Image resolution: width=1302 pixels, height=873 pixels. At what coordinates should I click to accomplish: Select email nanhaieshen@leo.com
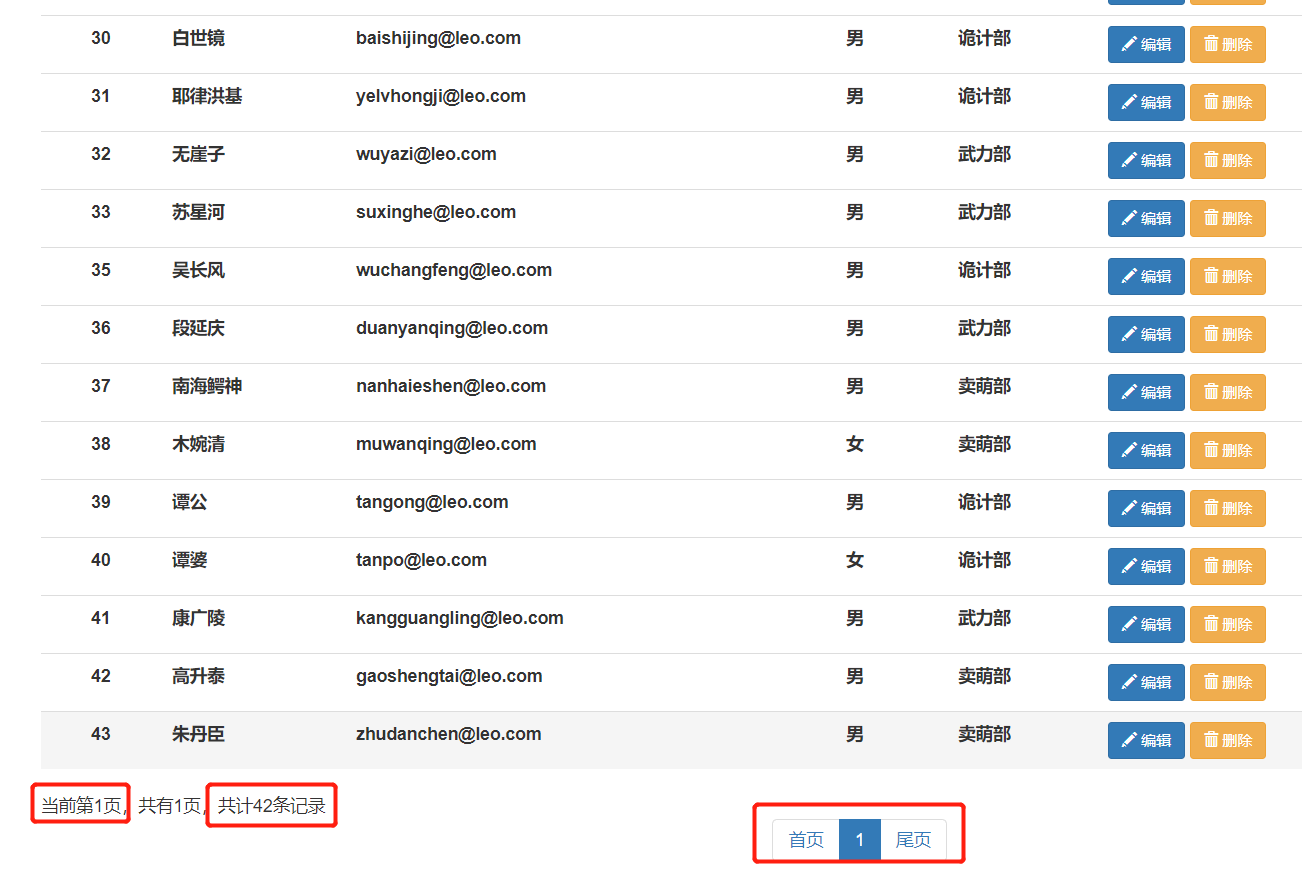[451, 386]
